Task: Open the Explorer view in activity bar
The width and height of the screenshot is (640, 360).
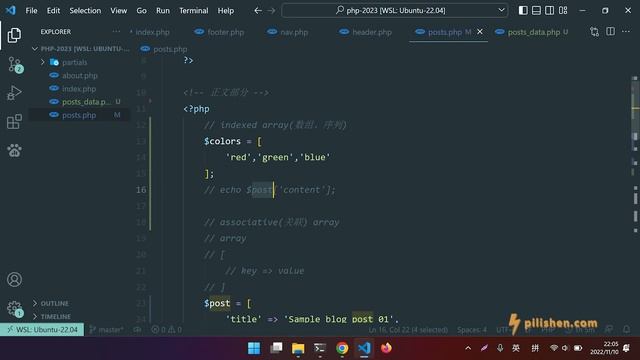Action: click(14, 35)
